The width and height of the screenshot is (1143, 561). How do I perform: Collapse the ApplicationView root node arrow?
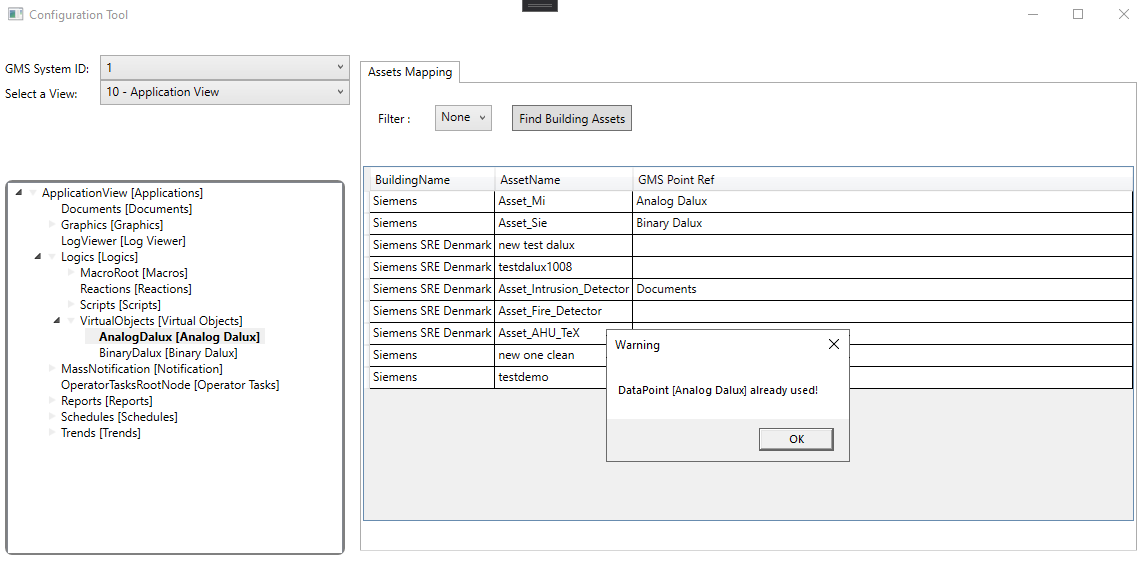click(x=20, y=193)
